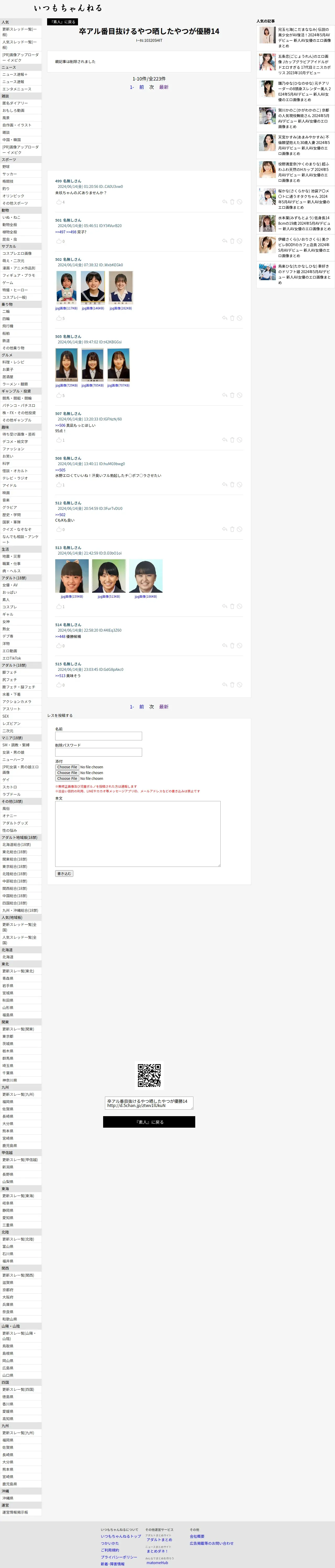Click top pagination 1- link
This screenshot has width=335, height=1568.
132,87
